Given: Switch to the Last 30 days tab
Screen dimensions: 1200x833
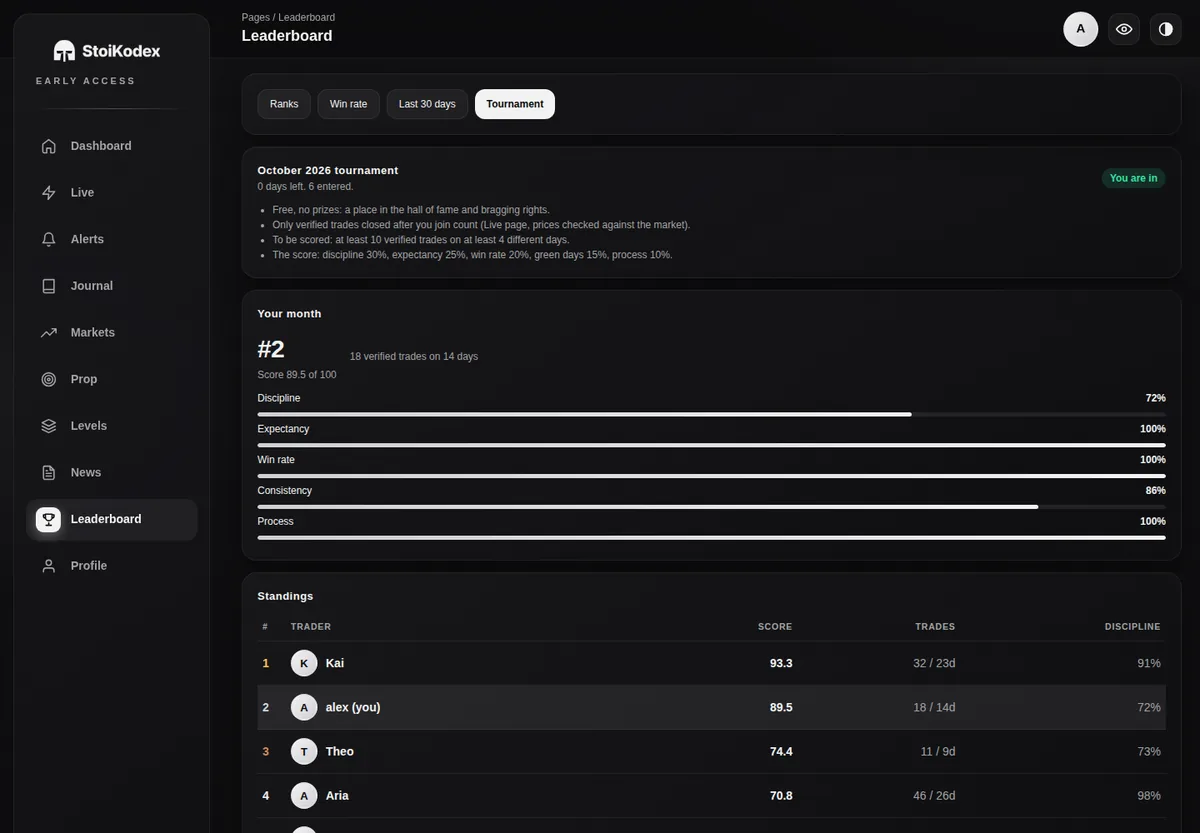Looking at the screenshot, I should [x=427, y=104].
